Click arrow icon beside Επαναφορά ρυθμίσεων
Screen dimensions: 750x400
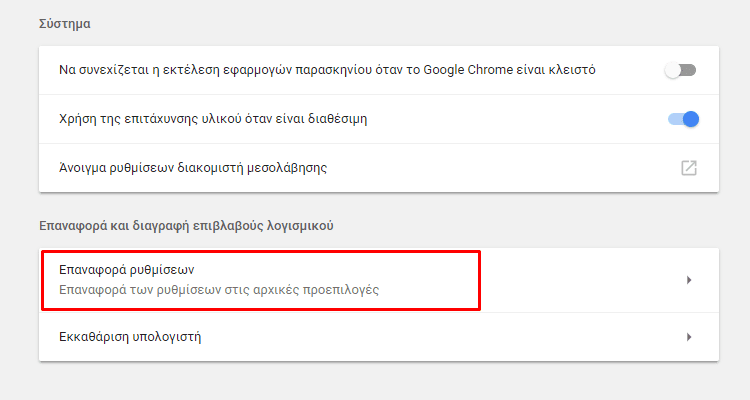[x=689, y=280]
